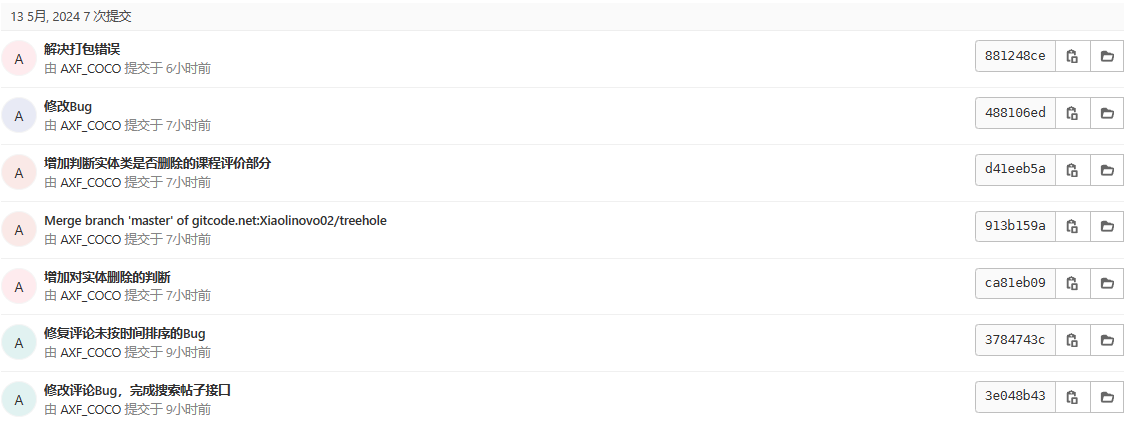
Task: Open commit hash d41eeb5a
Action: coord(1015,170)
